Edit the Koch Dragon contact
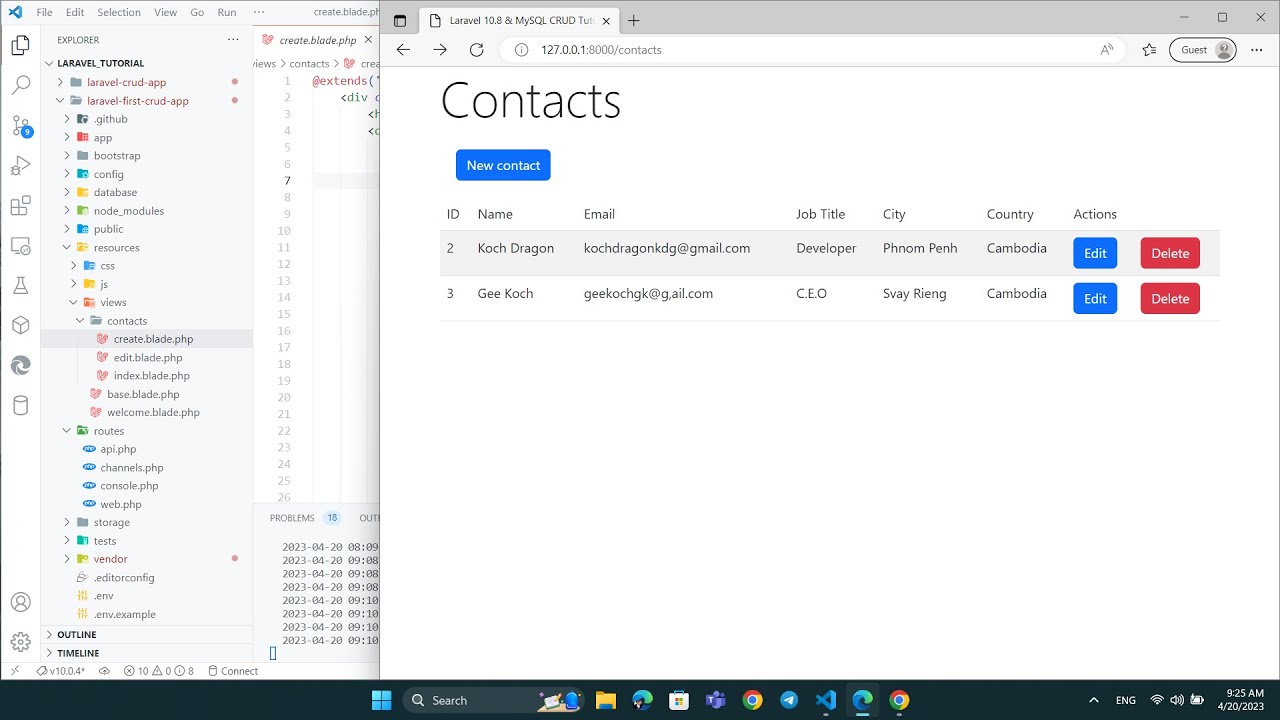 coord(1095,253)
